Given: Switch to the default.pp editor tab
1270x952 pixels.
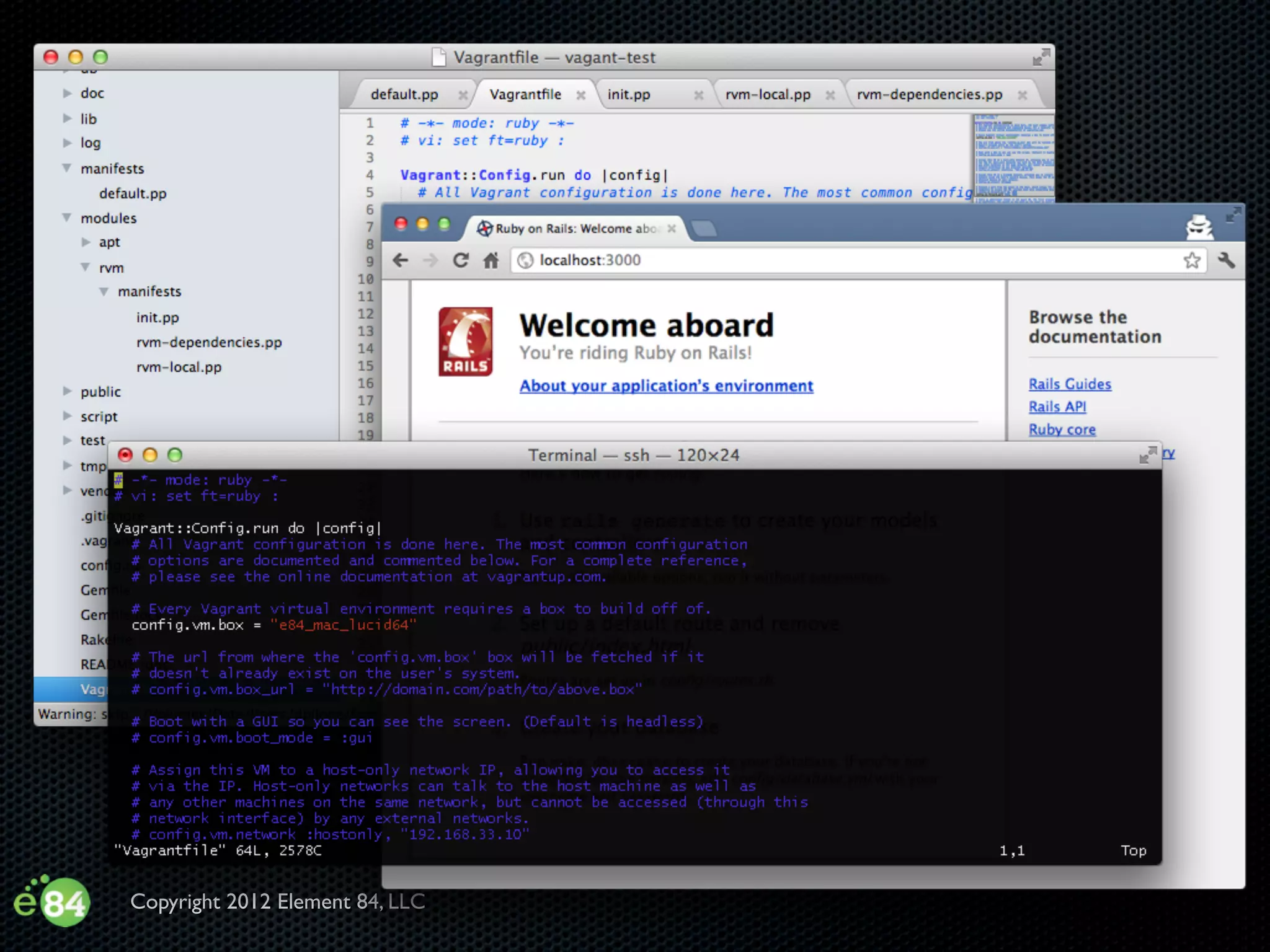Looking at the screenshot, I should (x=404, y=95).
